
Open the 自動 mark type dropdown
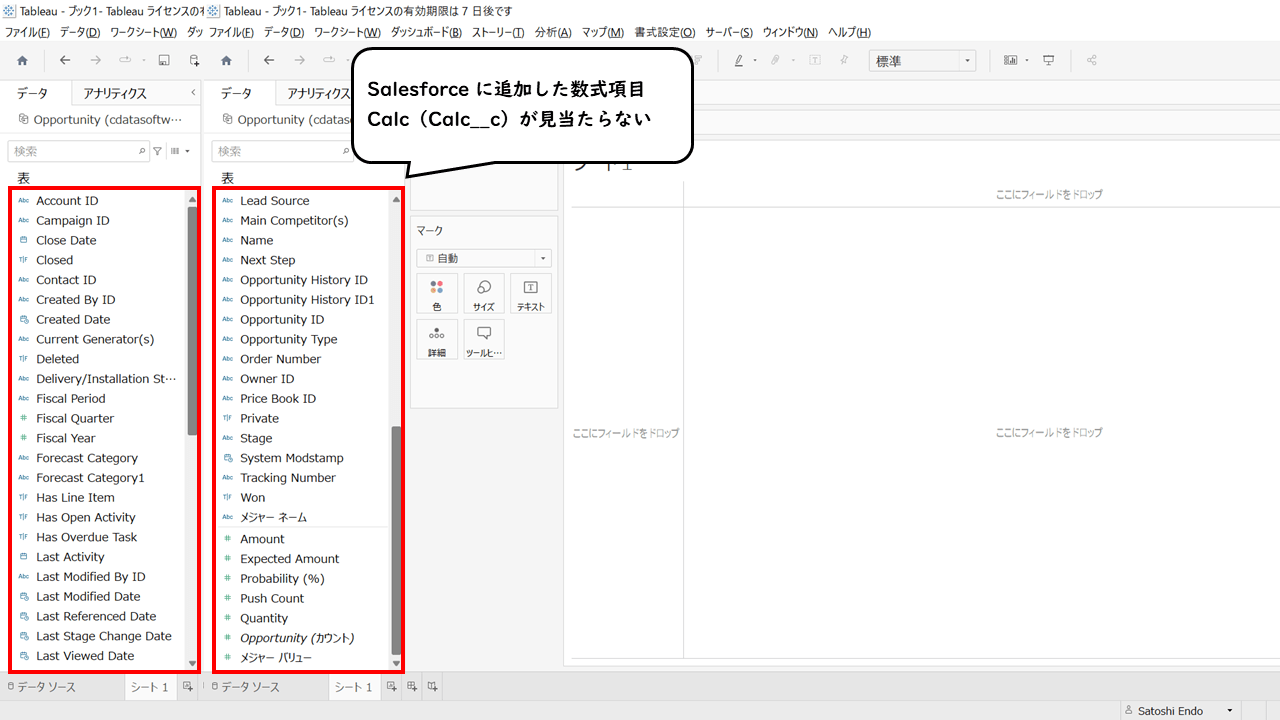click(x=484, y=258)
